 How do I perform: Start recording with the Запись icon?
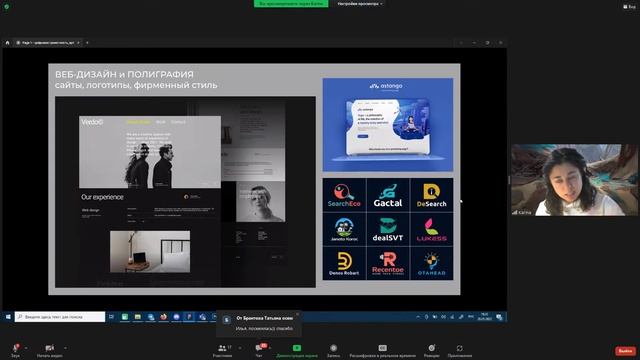coord(333,348)
